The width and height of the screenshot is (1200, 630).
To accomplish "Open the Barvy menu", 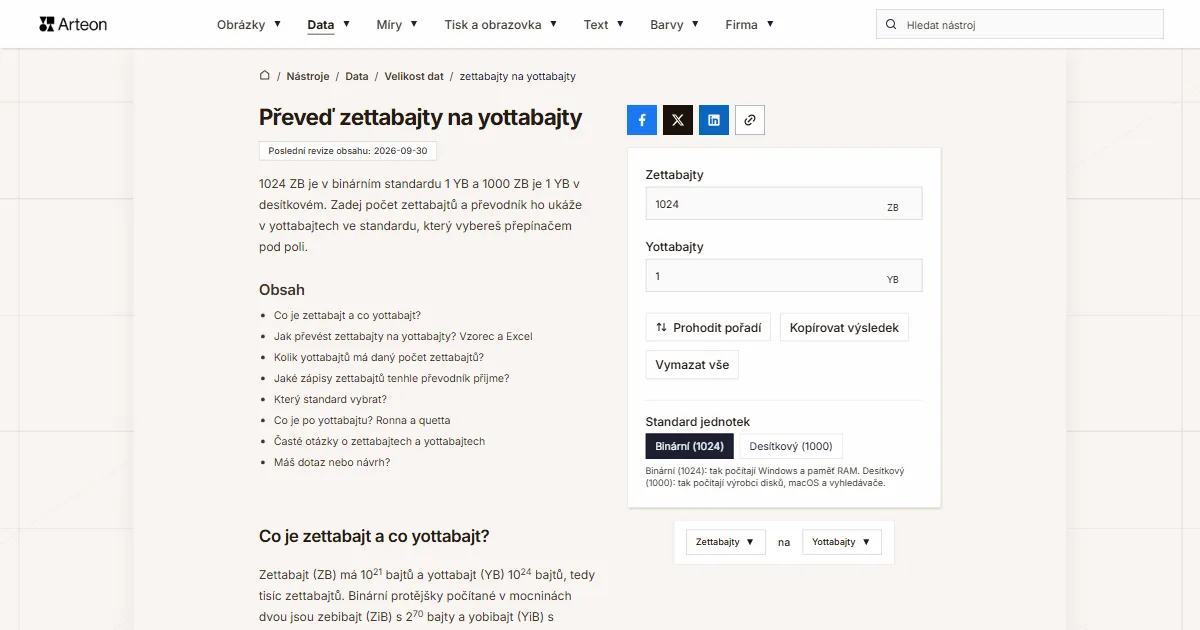I will pos(675,24).
